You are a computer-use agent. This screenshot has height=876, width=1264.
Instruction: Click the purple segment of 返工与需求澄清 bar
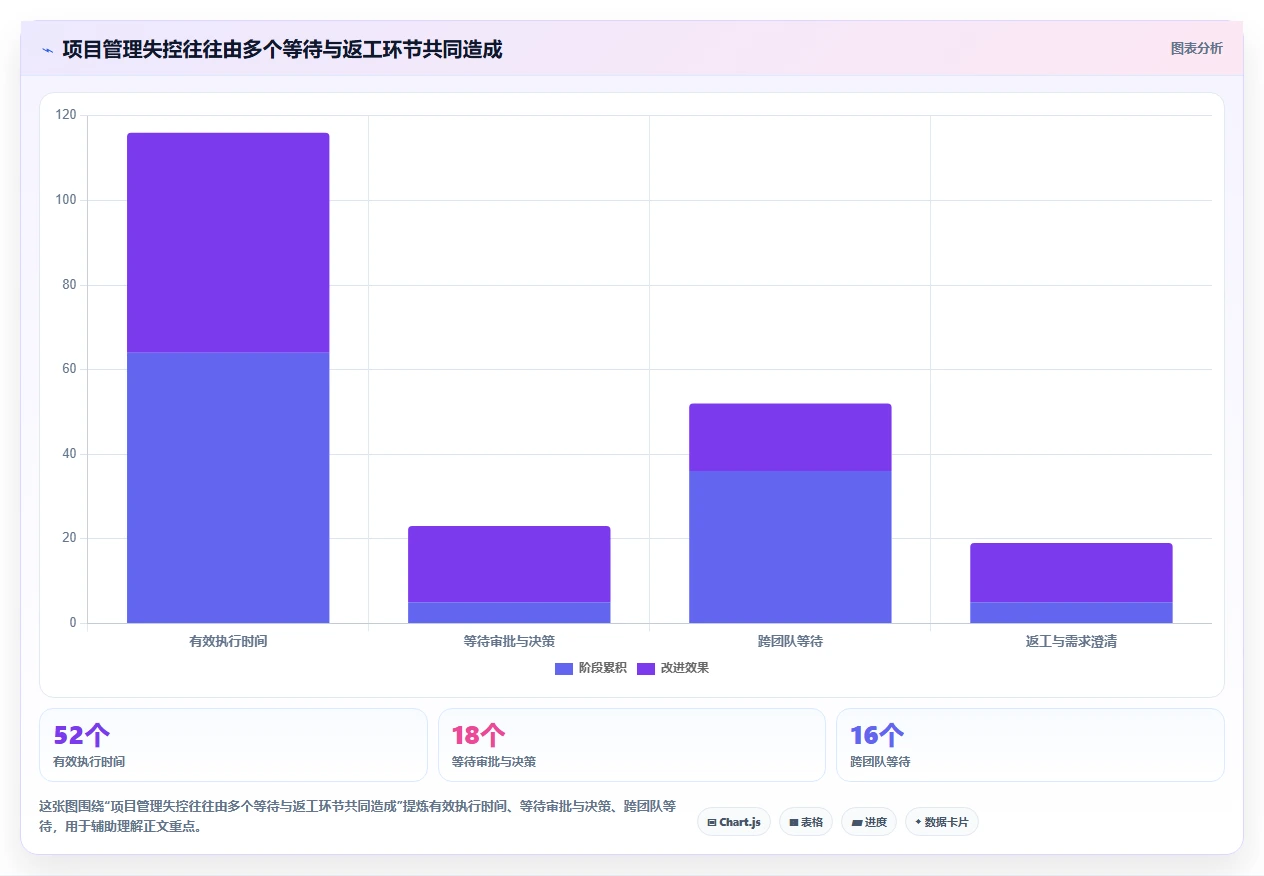pyautogui.click(x=1071, y=573)
